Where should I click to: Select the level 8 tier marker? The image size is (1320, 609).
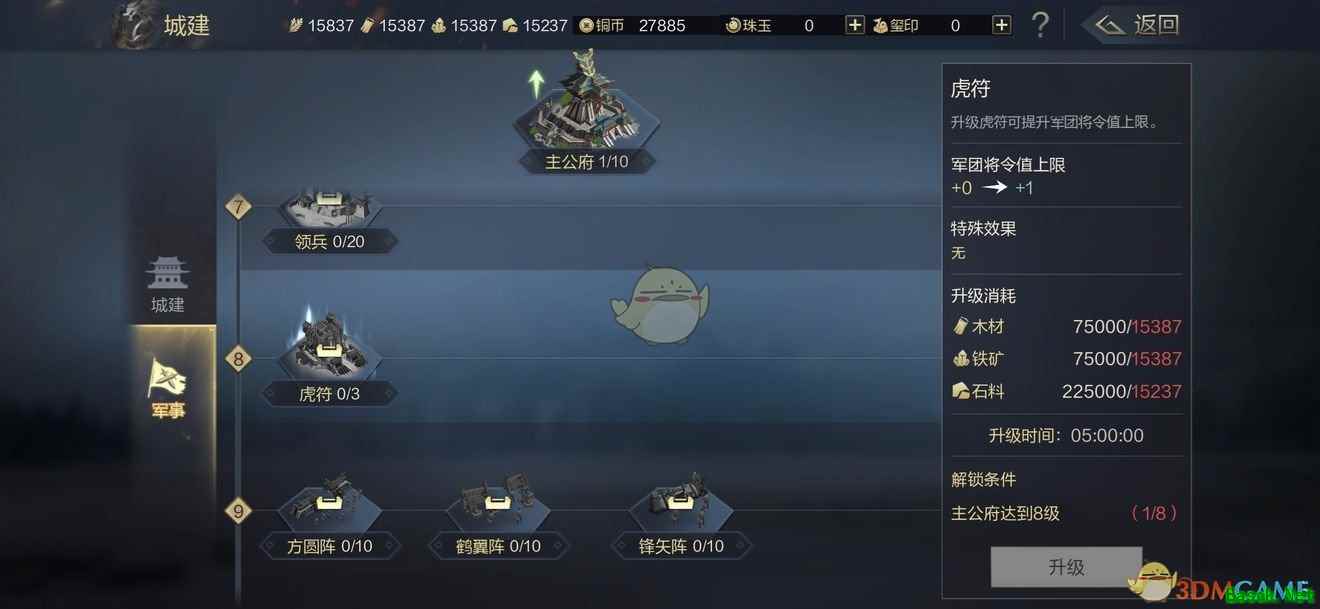pos(238,358)
